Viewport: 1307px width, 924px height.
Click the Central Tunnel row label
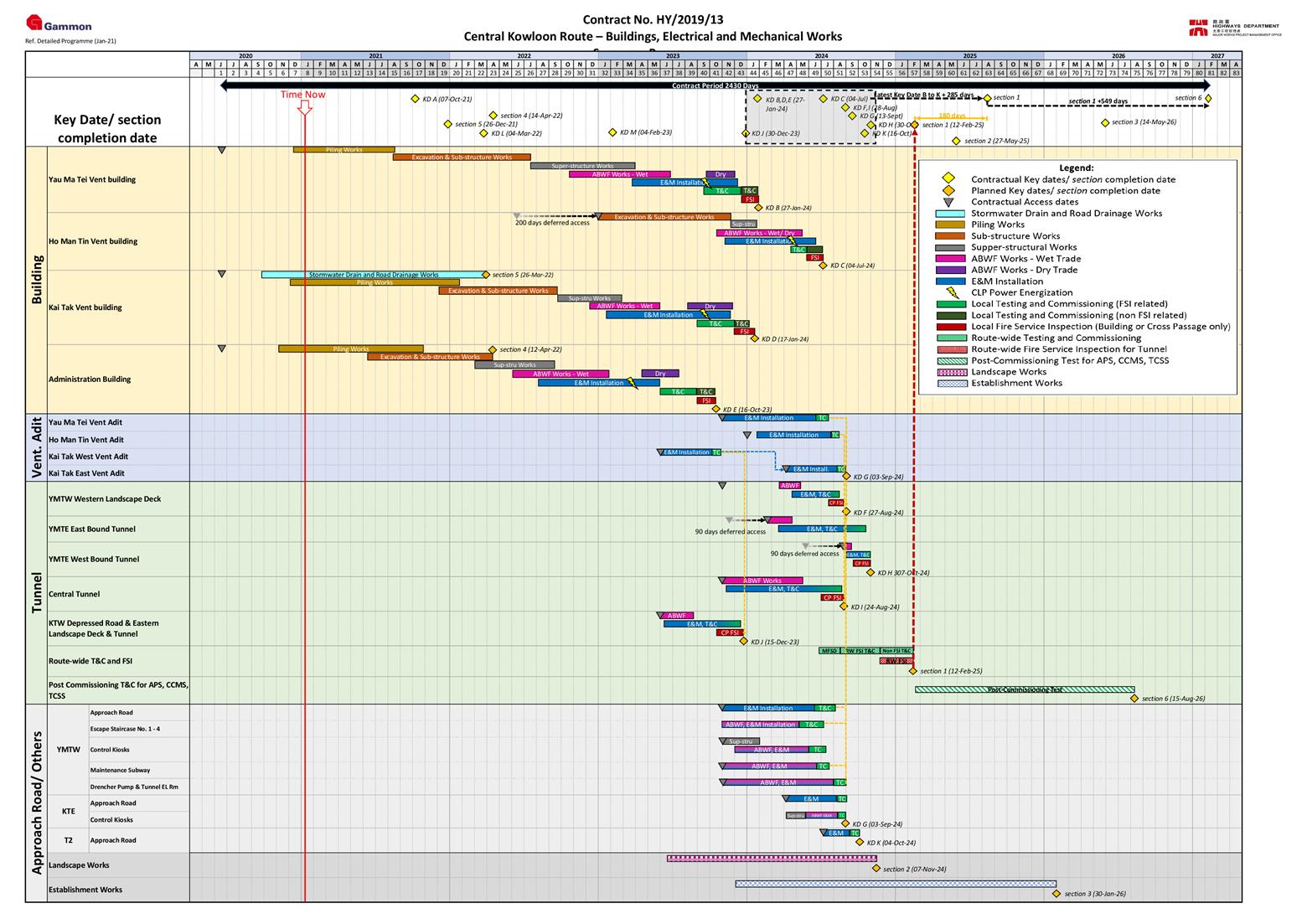pyautogui.click(x=75, y=594)
